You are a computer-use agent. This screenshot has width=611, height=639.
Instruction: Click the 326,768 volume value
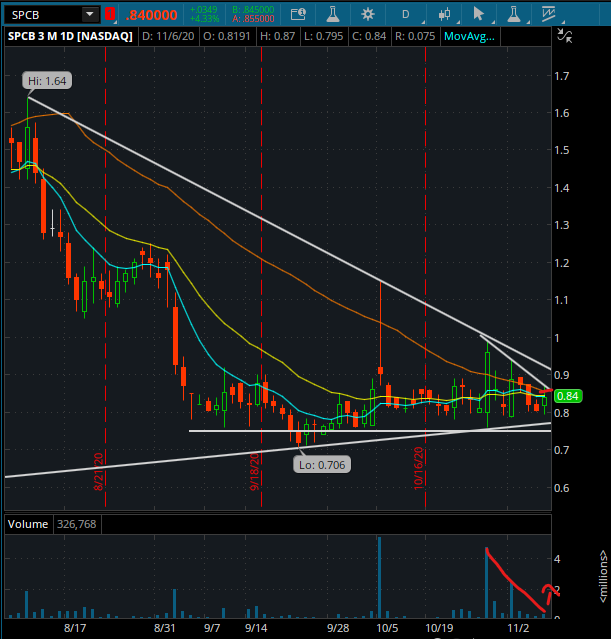pyautogui.click(x=77, y=524)
